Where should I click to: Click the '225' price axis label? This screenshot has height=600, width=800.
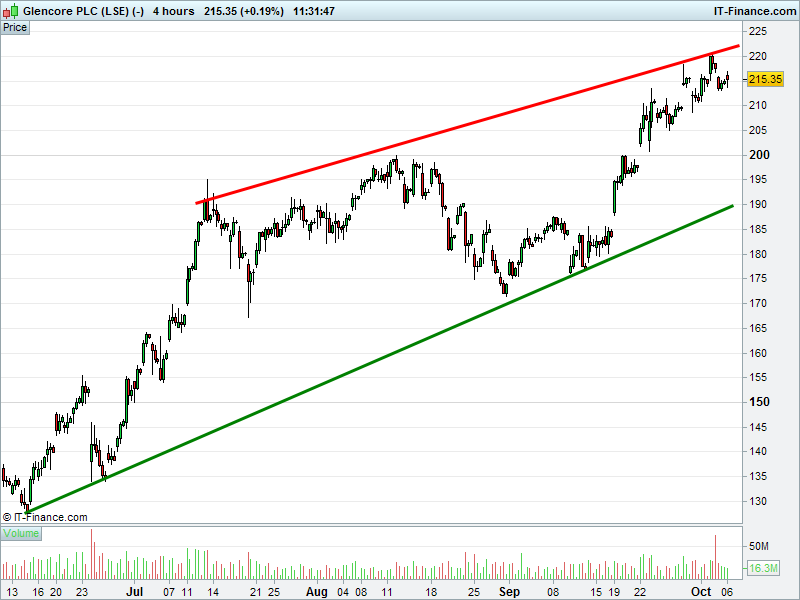[758, 32]
